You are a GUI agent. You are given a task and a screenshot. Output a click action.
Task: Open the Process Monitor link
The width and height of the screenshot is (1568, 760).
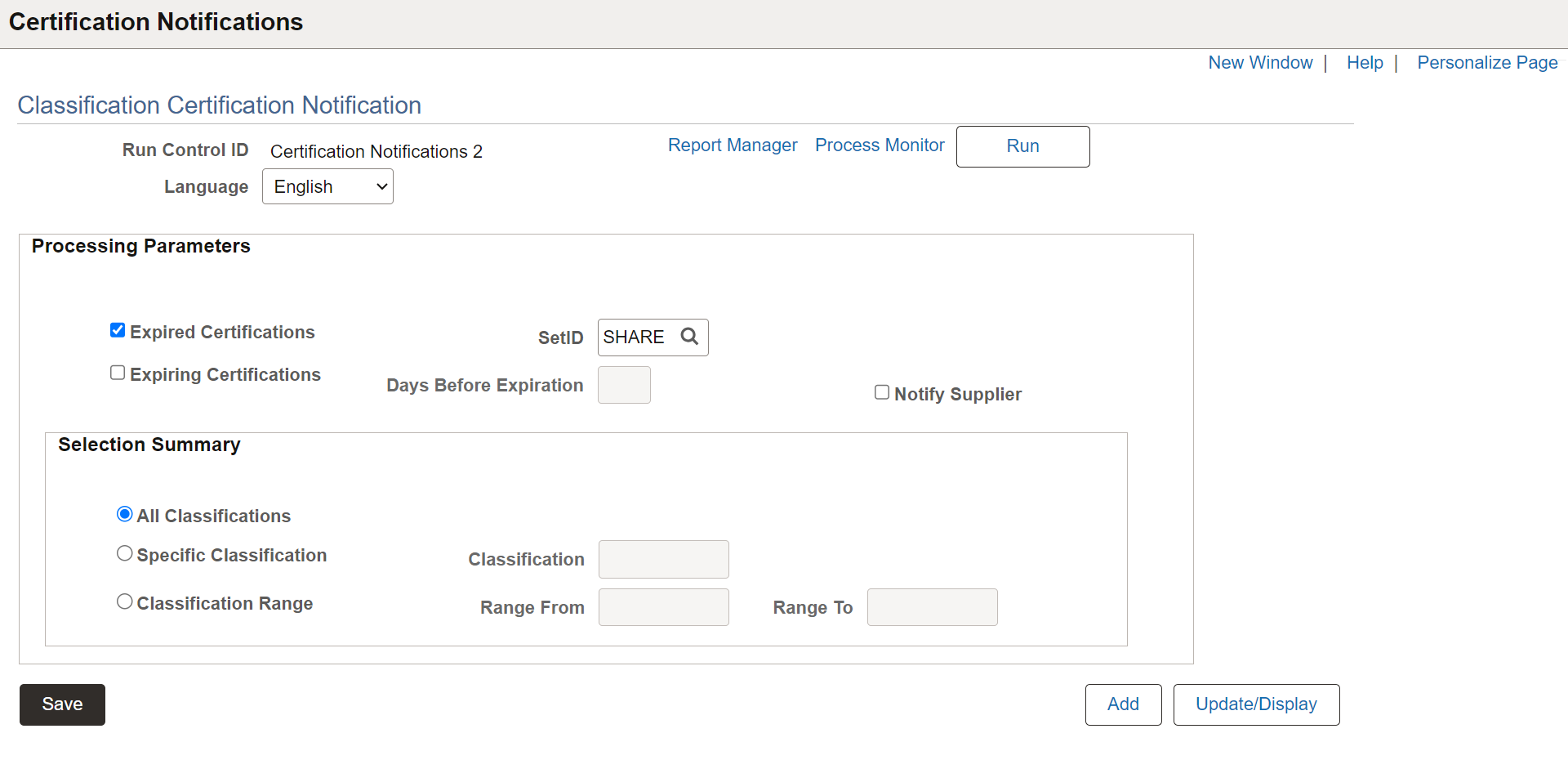(x=880, y=145)
